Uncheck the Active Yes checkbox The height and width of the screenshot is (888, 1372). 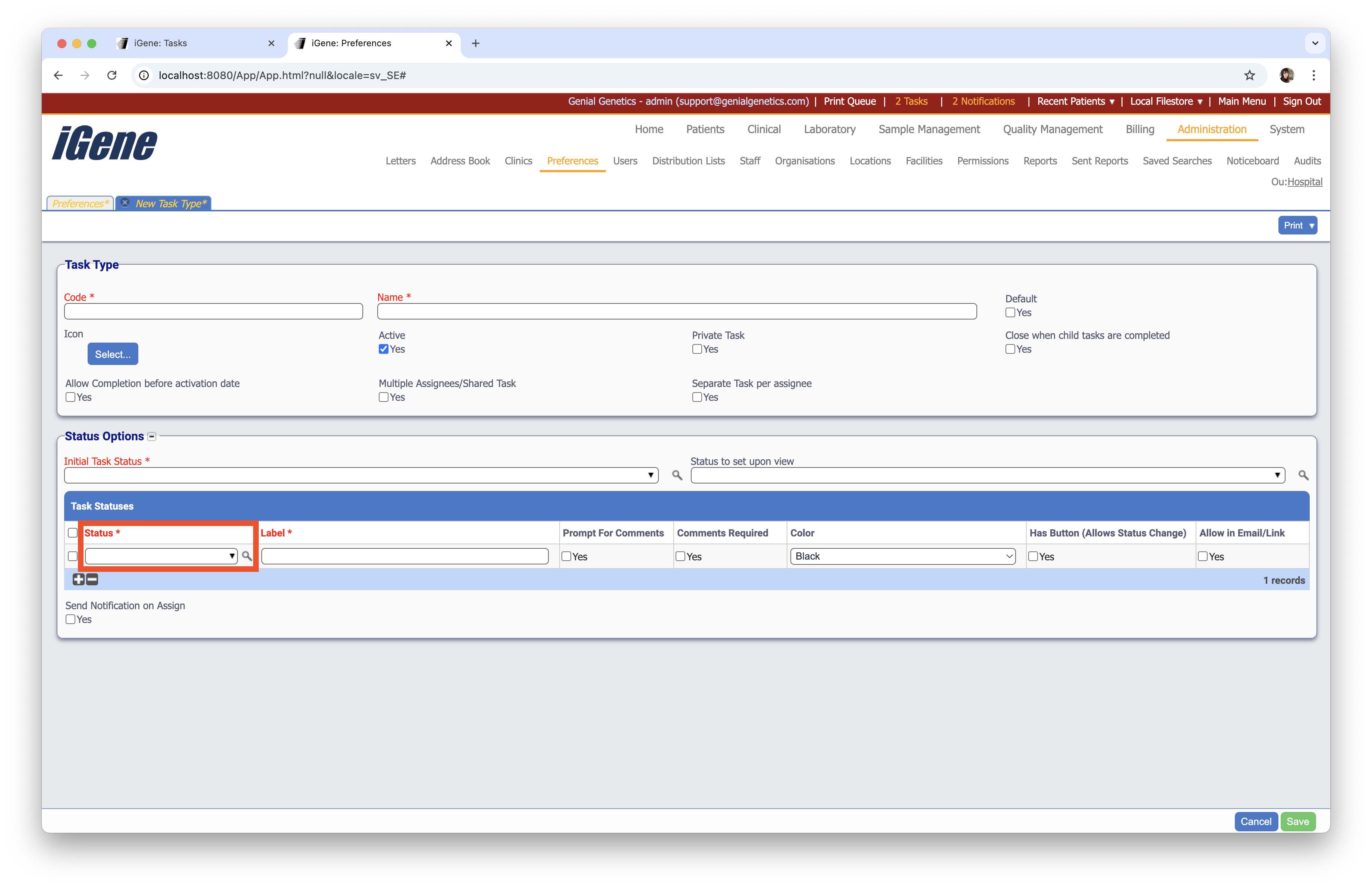[383, 349]
